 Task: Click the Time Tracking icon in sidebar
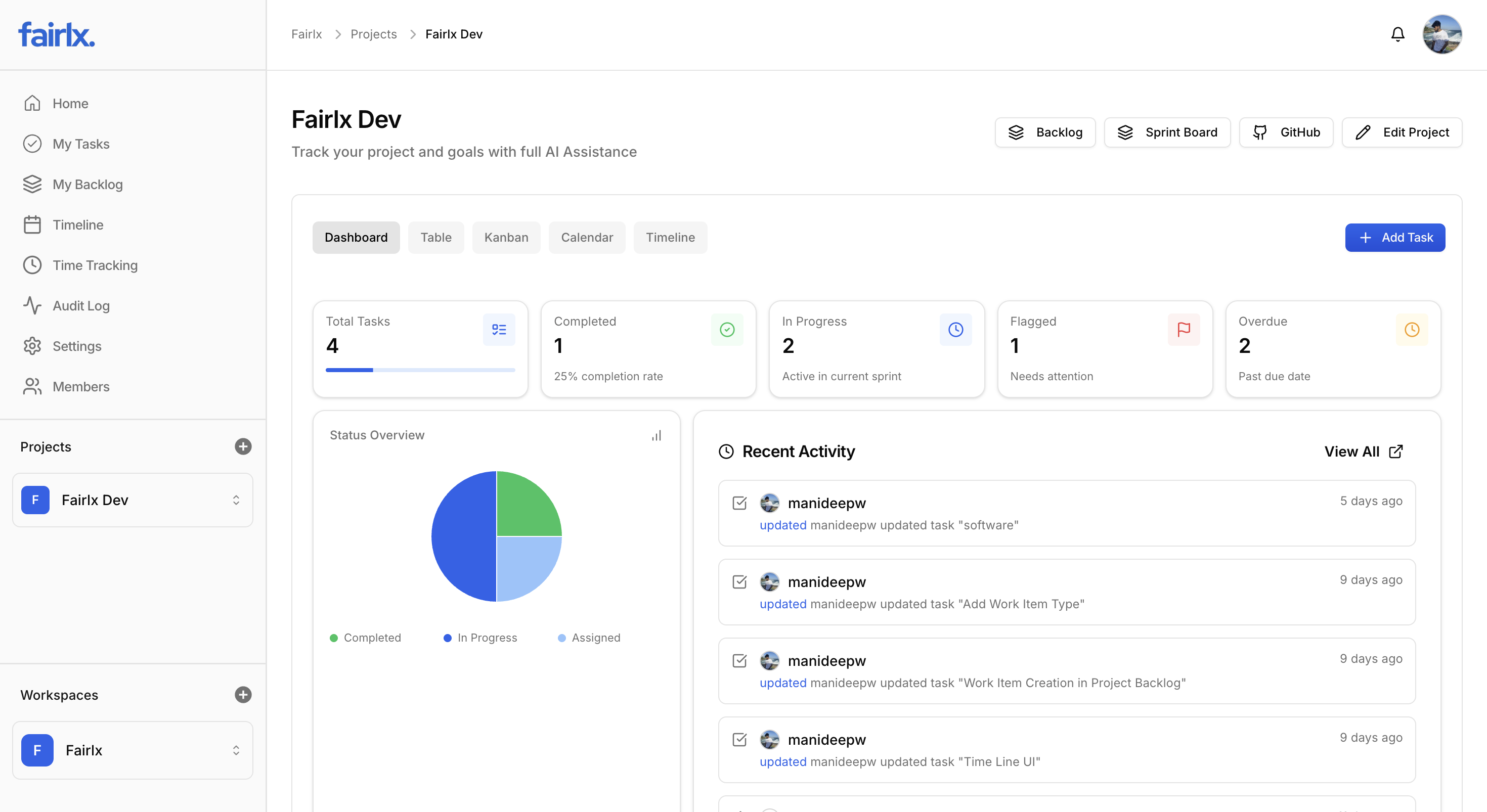tap(32, 265)
